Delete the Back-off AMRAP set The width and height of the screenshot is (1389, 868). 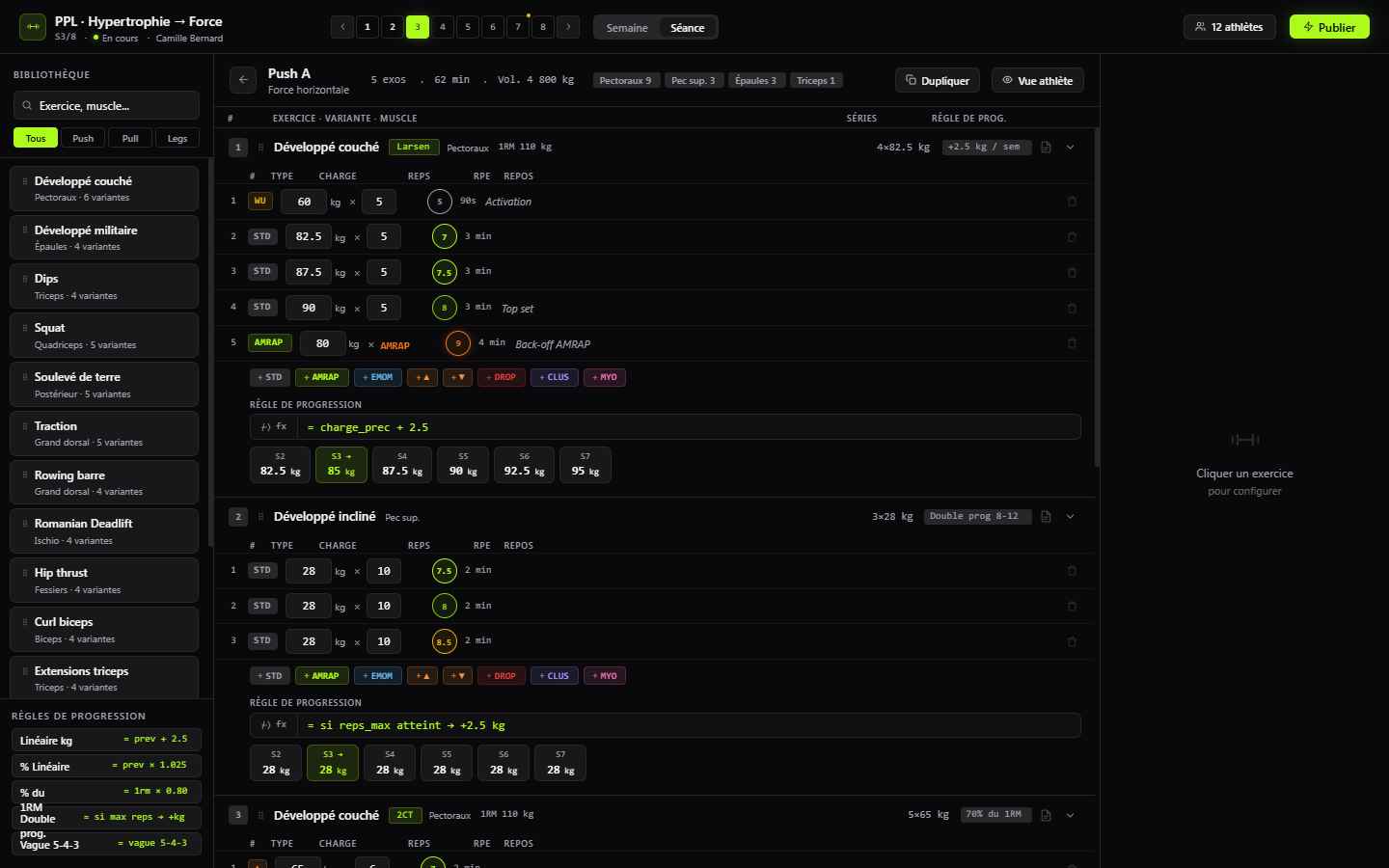tap(1072, 343)
